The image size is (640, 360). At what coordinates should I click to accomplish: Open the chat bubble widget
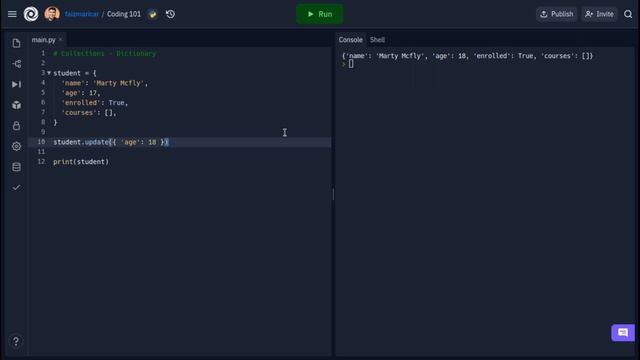(x=623, y=333)
